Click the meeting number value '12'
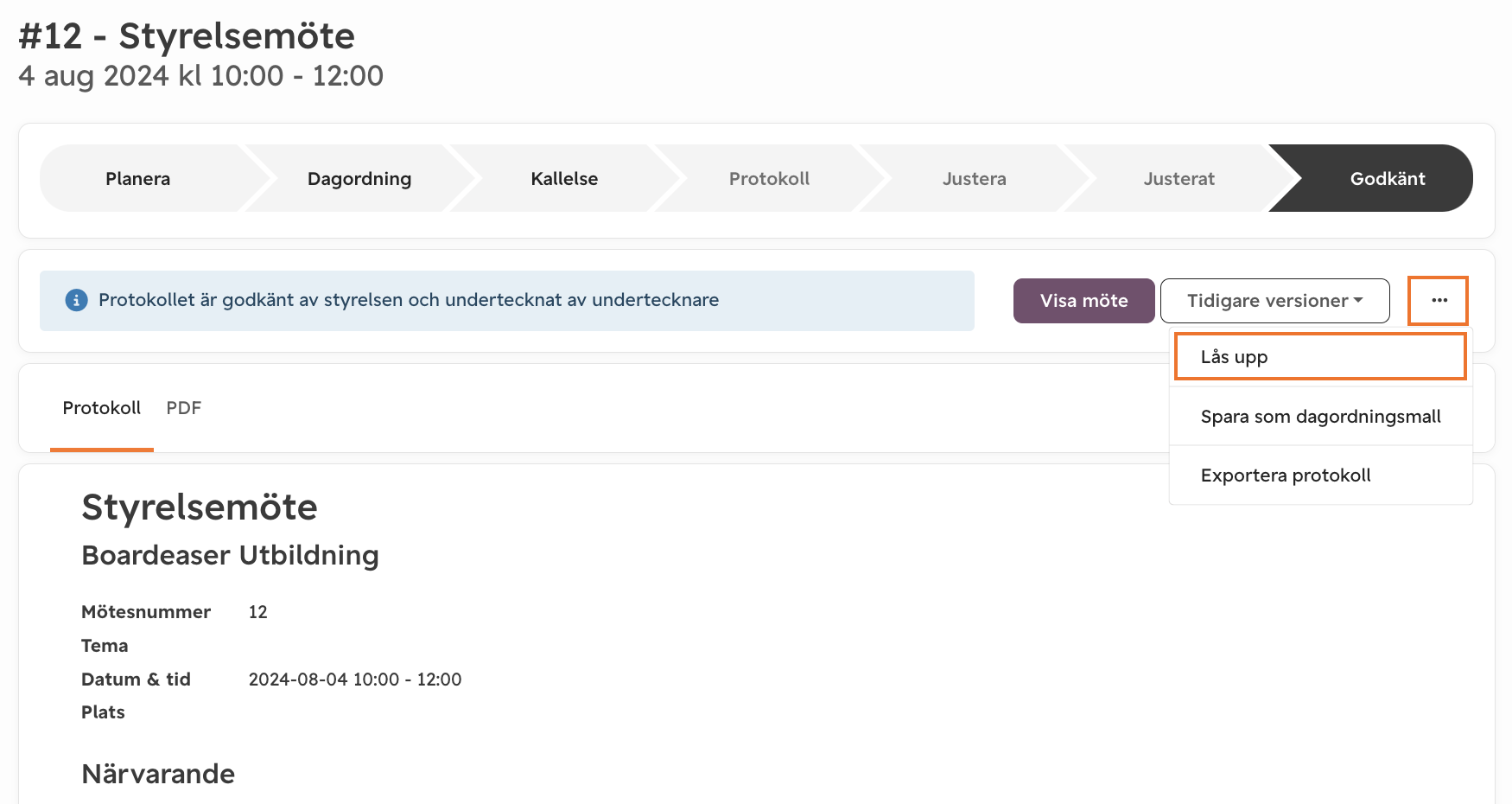Image resolution: width=1512 pixels, height=804 pixels. pyautogui.click(x=258, y=612)
